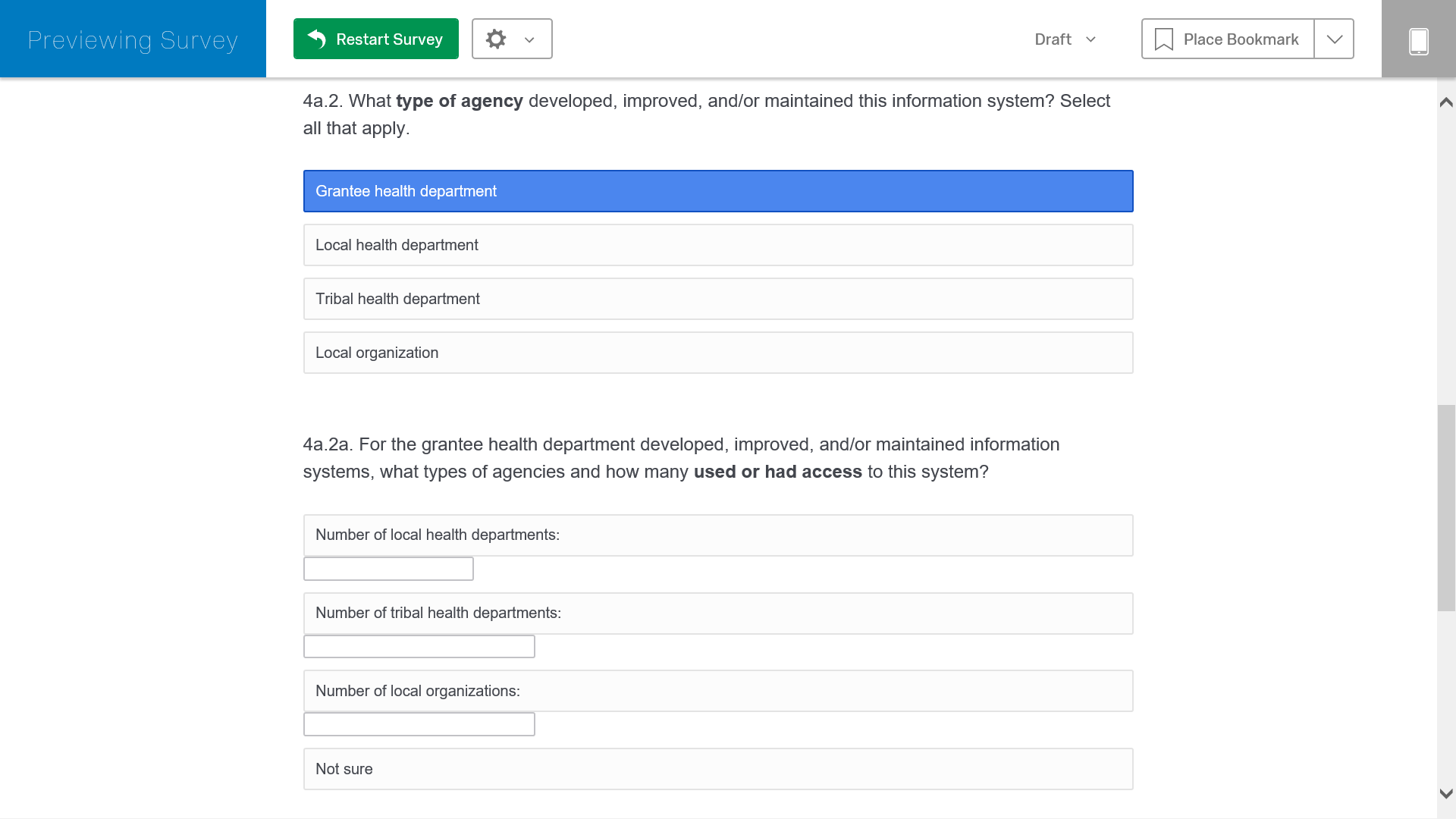
Task: Select the Local organization choice
Action: pyautogui.click(x=717, y=353)
